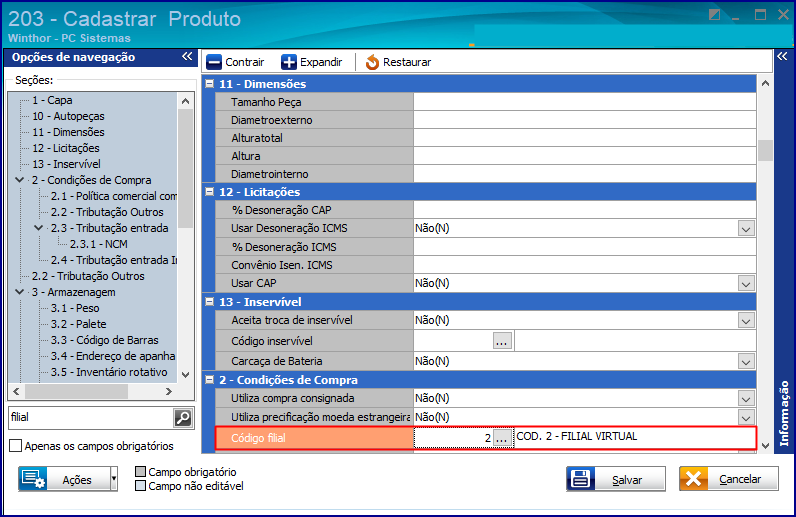This screenshot has height=517, width=796.
Task: Select 10 - Autopeças in sections tree
Action: click(69, 116)
